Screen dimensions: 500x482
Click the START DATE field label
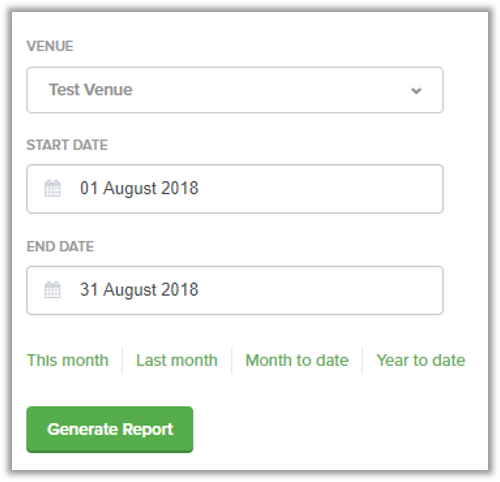(67, 145)
